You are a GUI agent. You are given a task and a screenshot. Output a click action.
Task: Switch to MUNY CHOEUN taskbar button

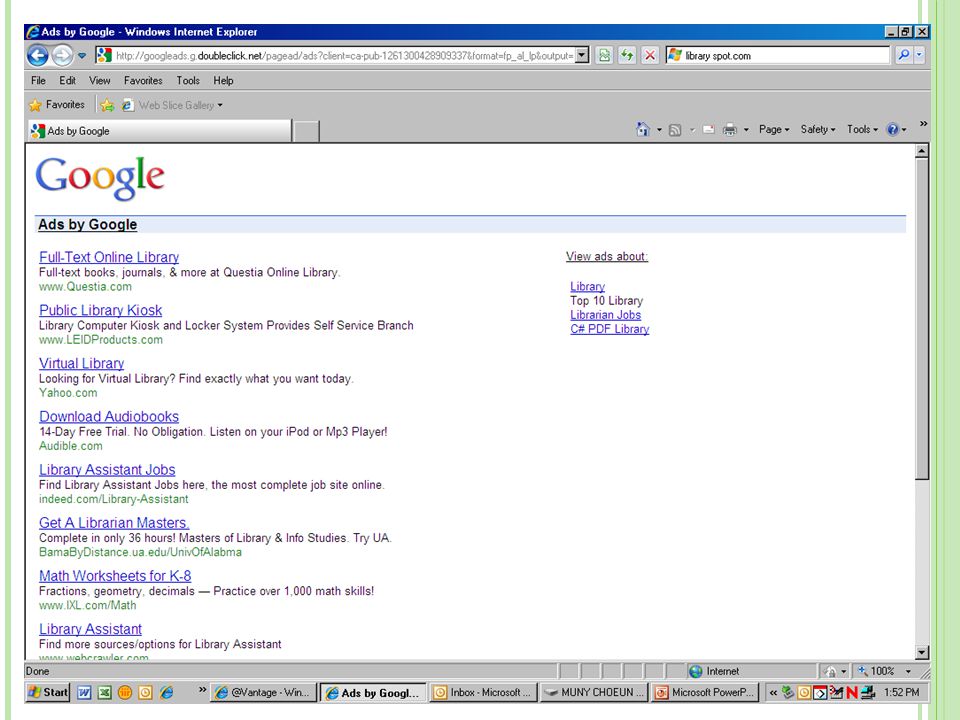[x=594, y=692]
